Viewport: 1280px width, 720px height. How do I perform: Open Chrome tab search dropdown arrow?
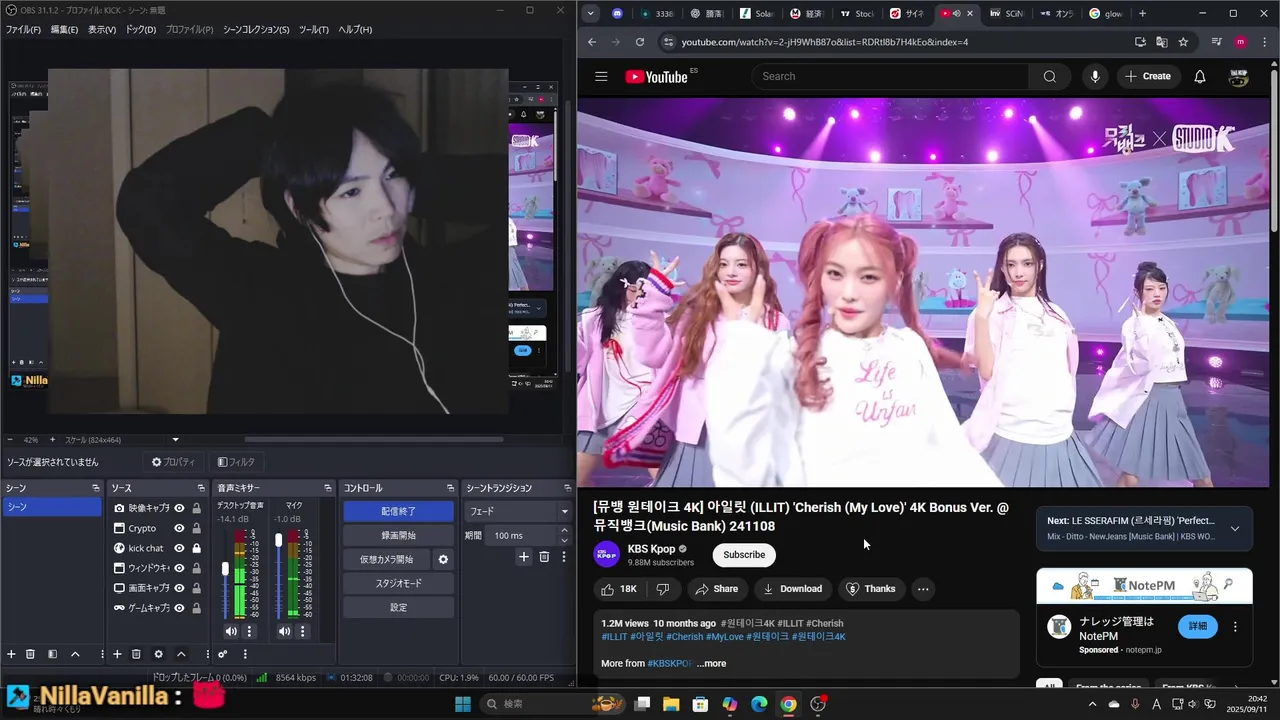pyautogui.click(x=591, y=14)
